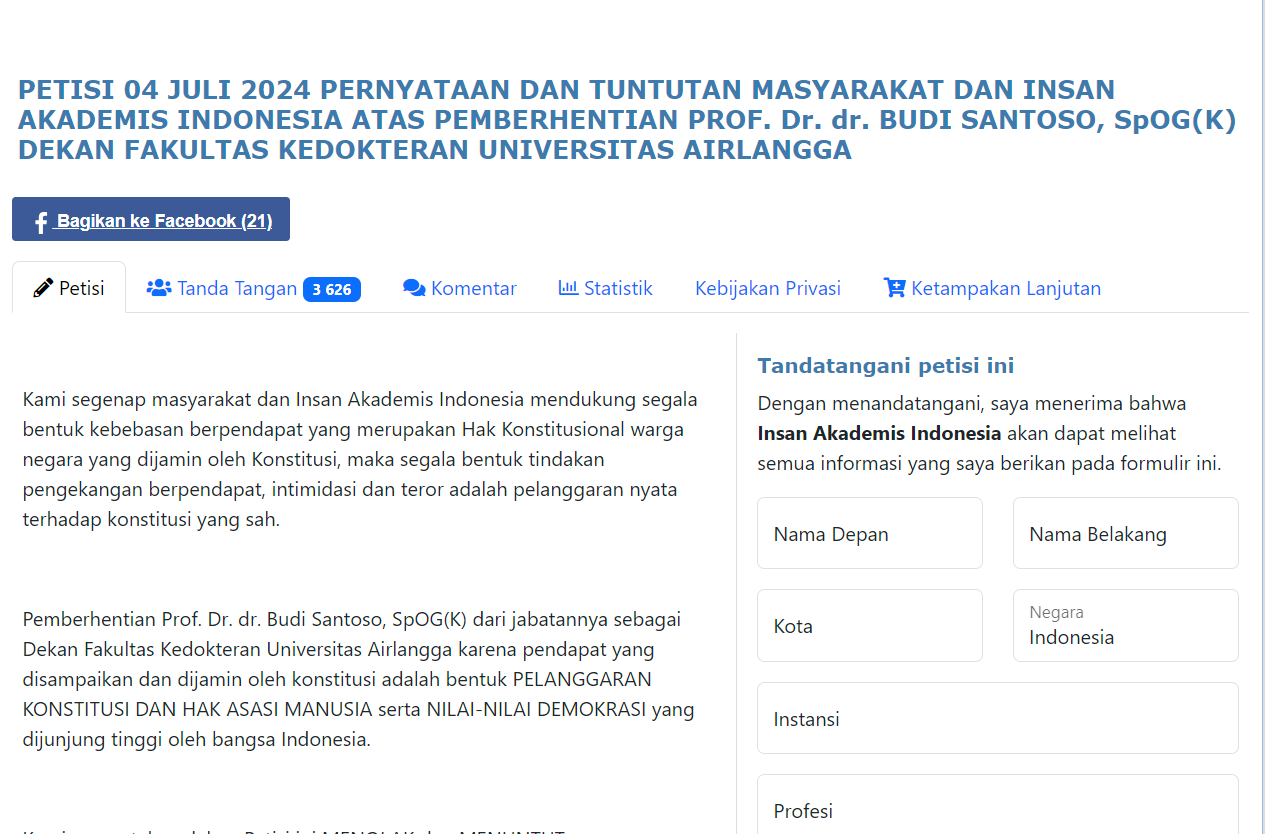Click the bar chart icon beside Statistik

(566, 287)
